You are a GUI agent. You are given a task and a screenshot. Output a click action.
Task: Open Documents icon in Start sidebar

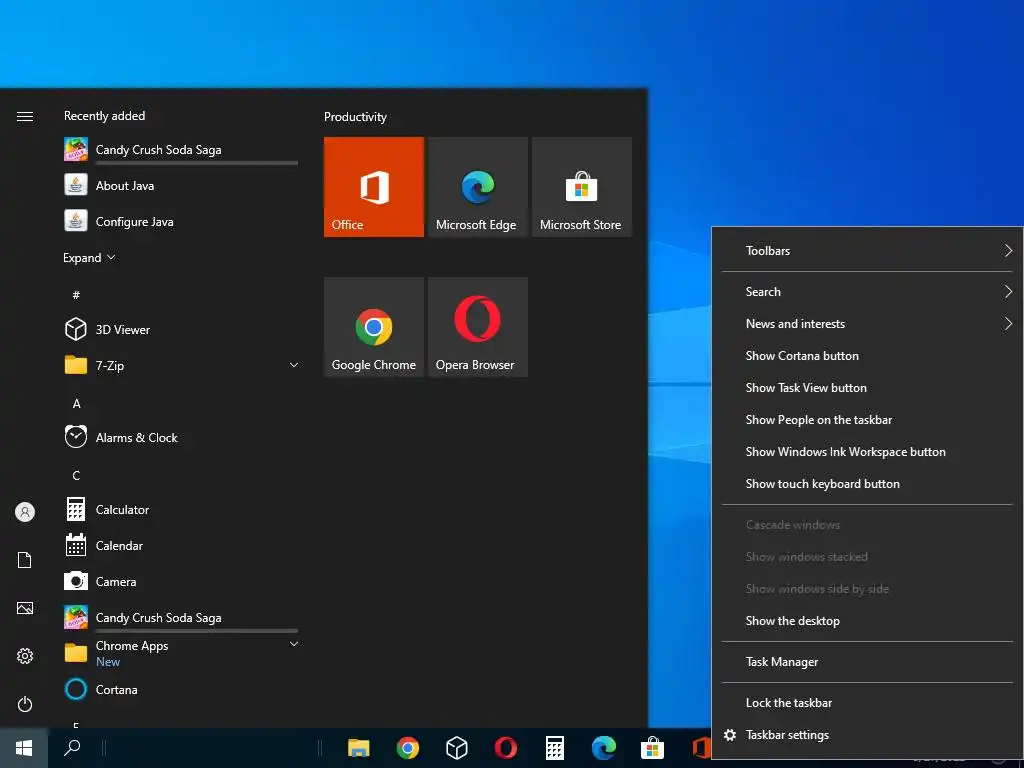[x=25, y=560]
